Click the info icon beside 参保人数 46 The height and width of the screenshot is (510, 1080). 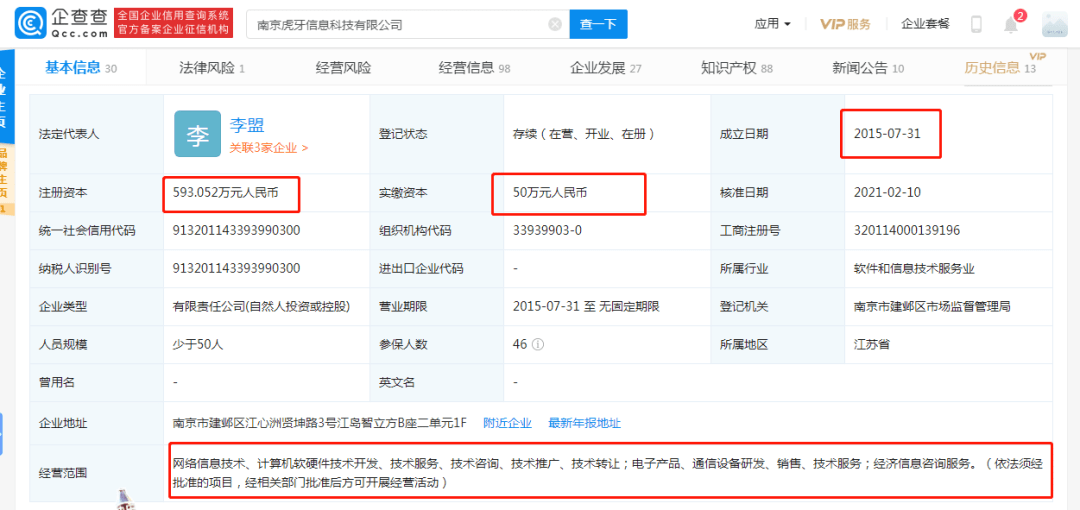538,343
